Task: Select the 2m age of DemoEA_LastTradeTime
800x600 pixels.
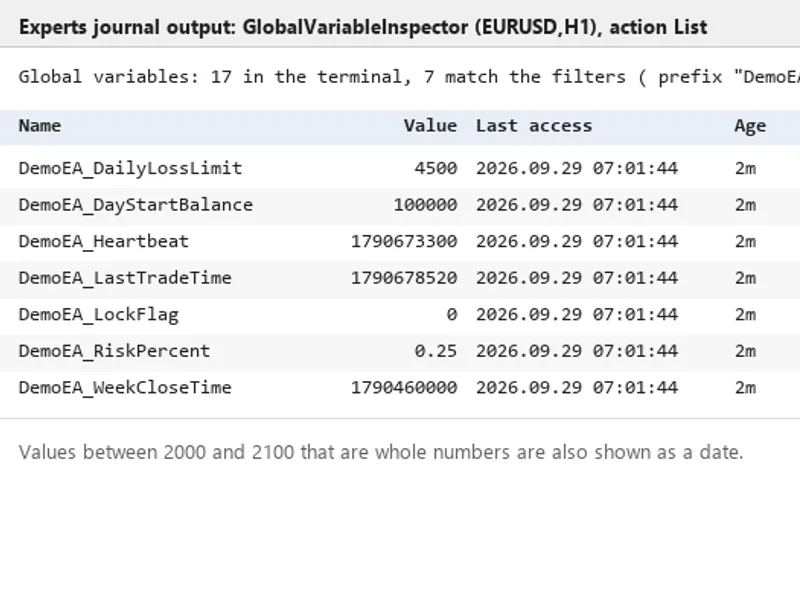Action: (745, 278)
